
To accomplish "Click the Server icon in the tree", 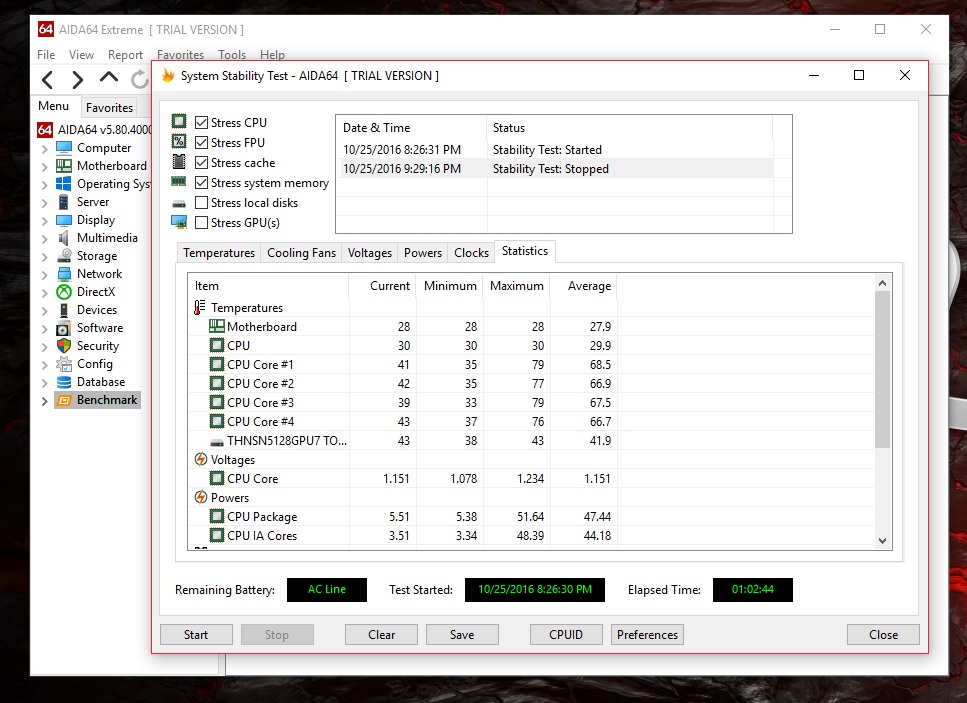I will (64, 202).
